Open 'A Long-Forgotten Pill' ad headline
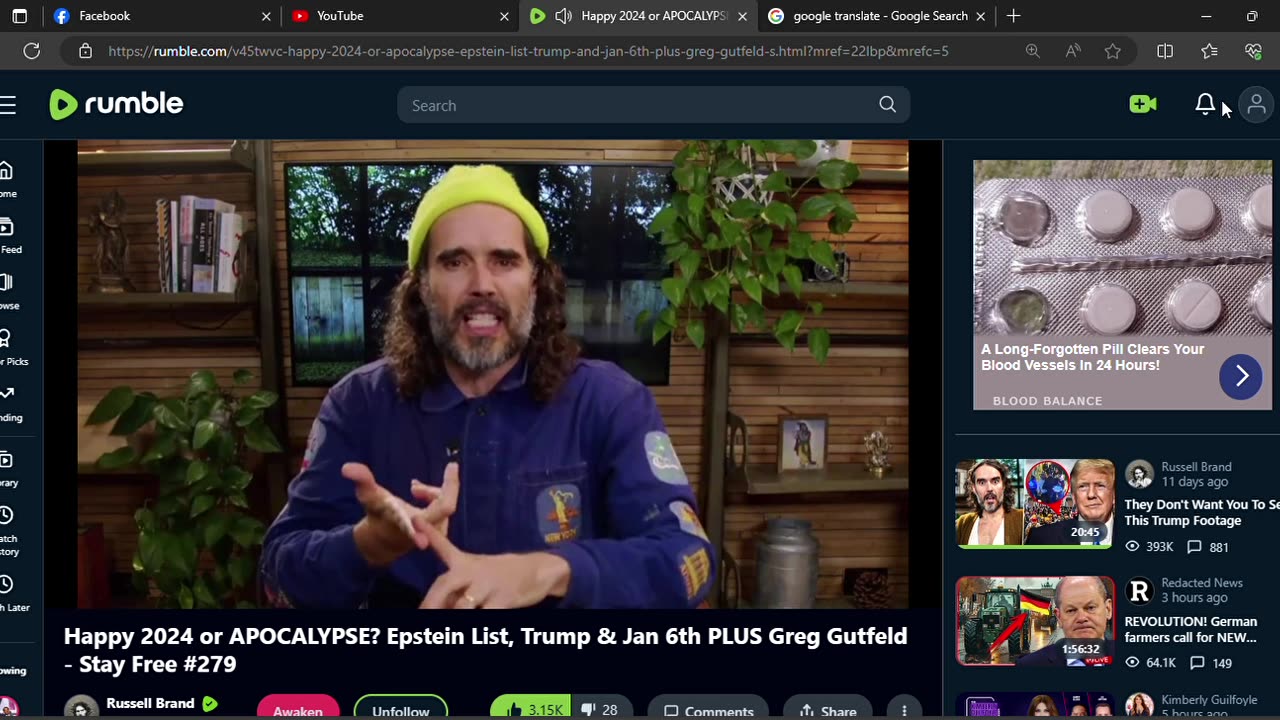This screenshot has width=1280, height=720. tap(1092, 357)
